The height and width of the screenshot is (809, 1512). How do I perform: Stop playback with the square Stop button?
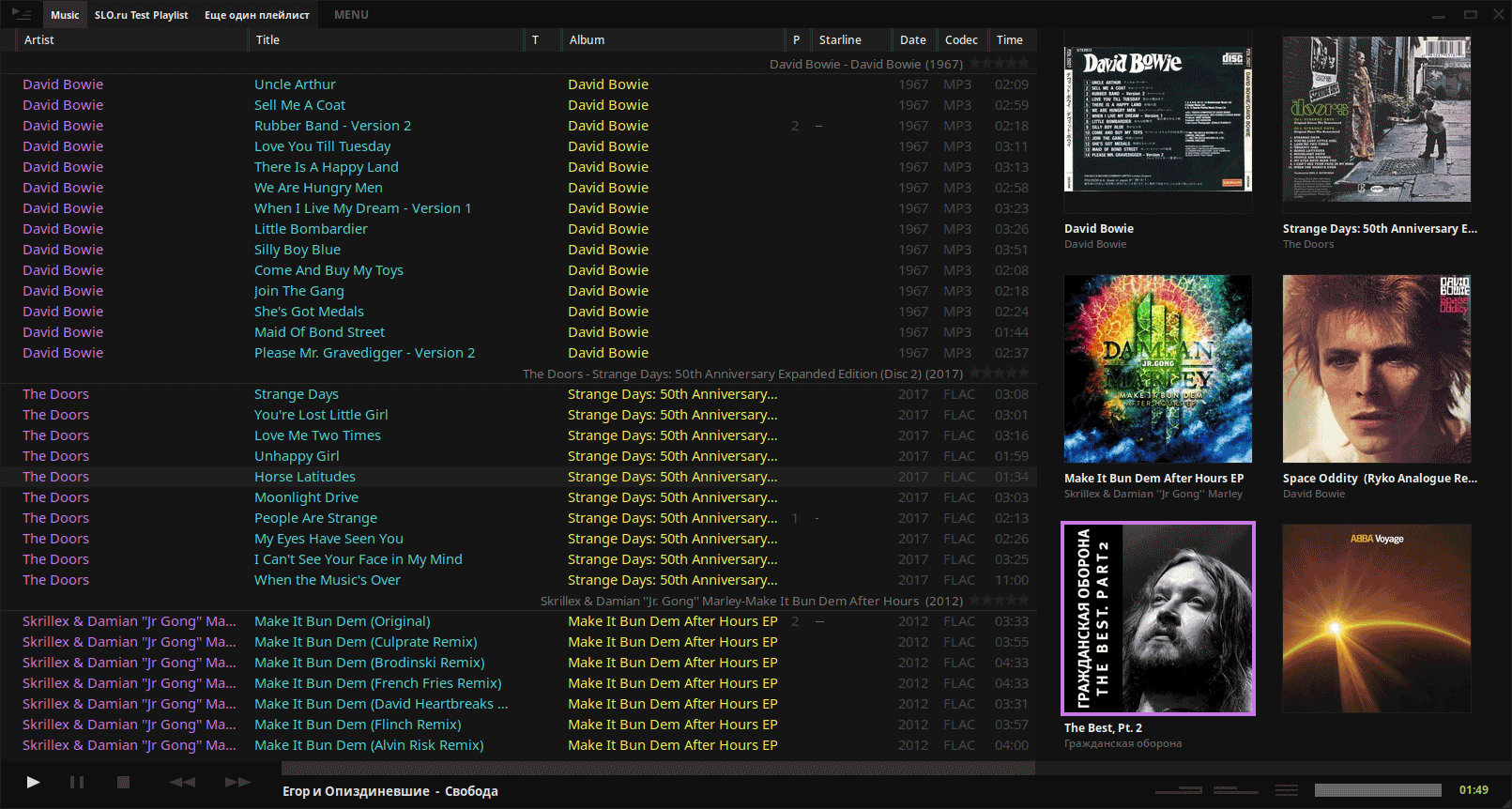coord(123,782)
